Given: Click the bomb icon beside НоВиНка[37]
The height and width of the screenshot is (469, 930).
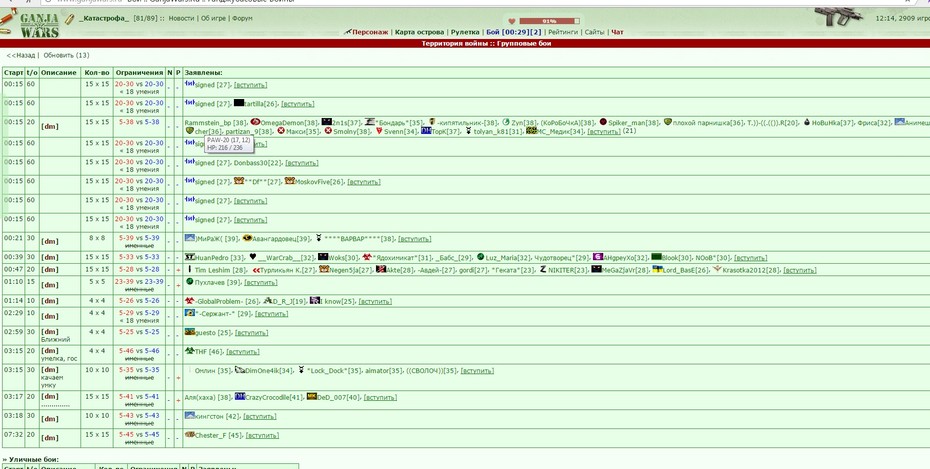Looking at the screenshot, I should point(807,122).
